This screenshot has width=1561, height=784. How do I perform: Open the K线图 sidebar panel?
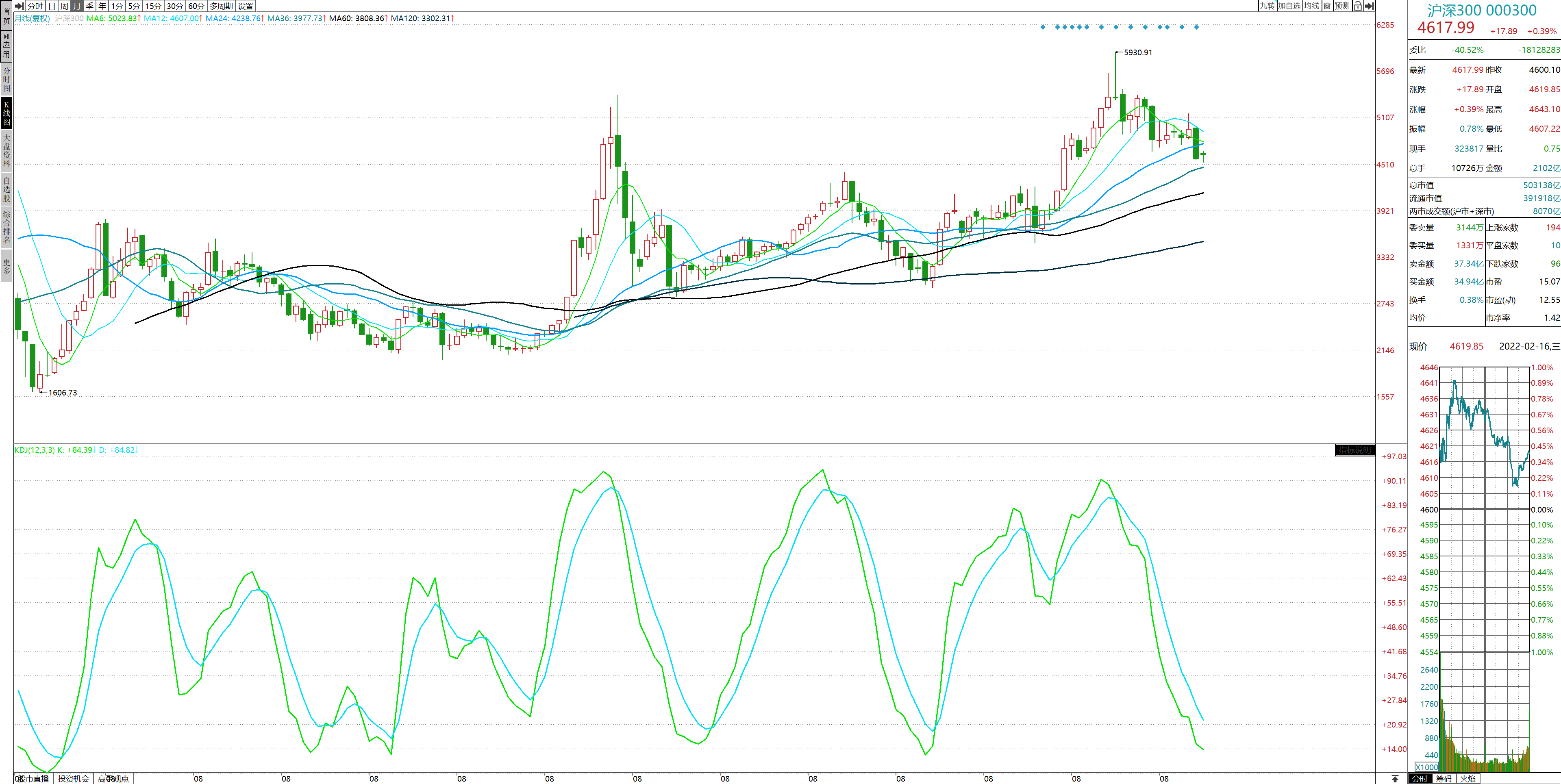7,113
